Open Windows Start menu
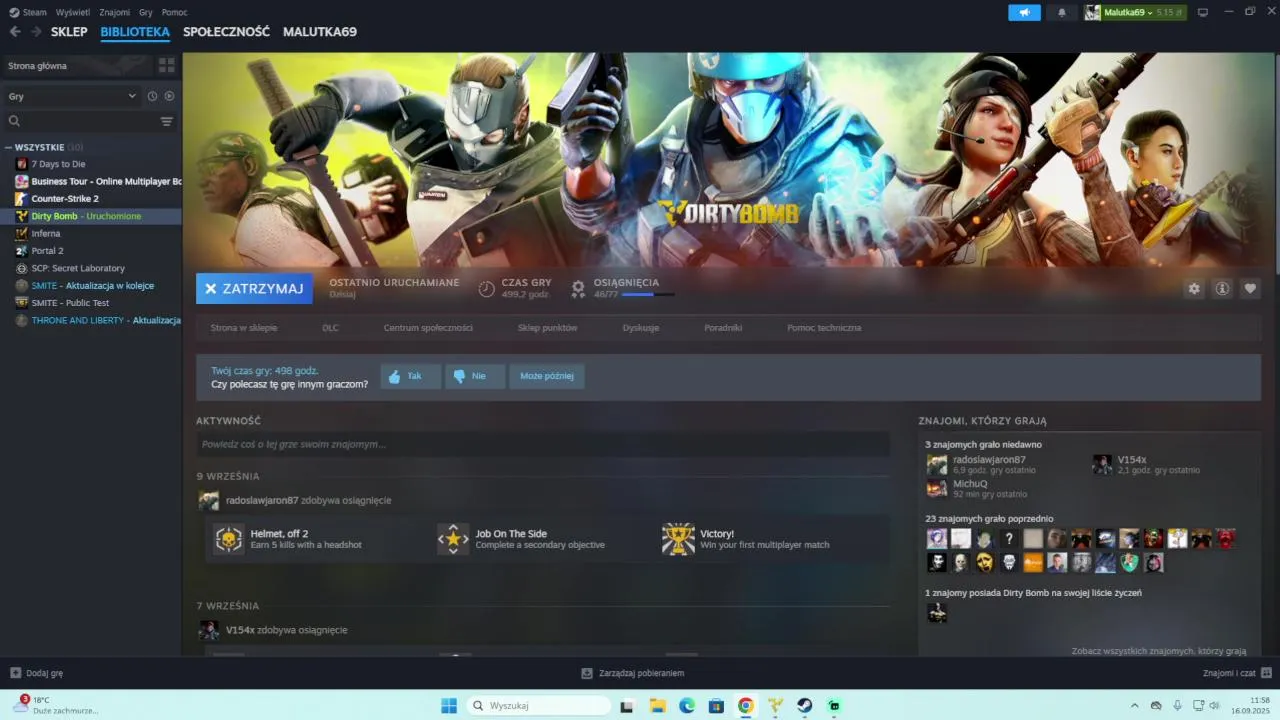1280x720 pixels. pyautogui.click(x=449, y=705)
